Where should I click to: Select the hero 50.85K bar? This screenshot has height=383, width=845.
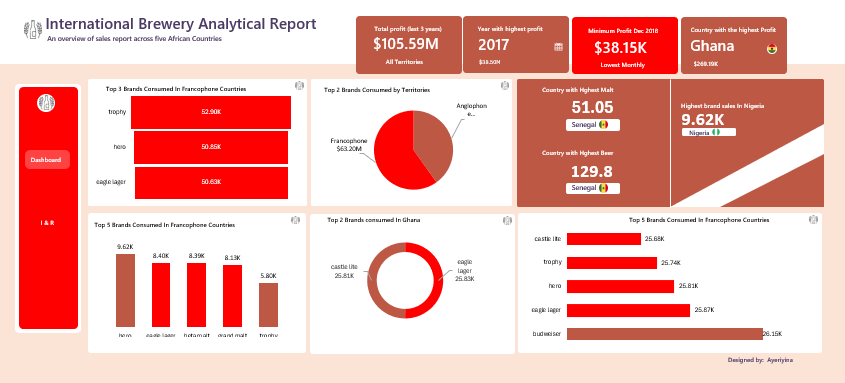pyautogui.click(x=211, y=147)
